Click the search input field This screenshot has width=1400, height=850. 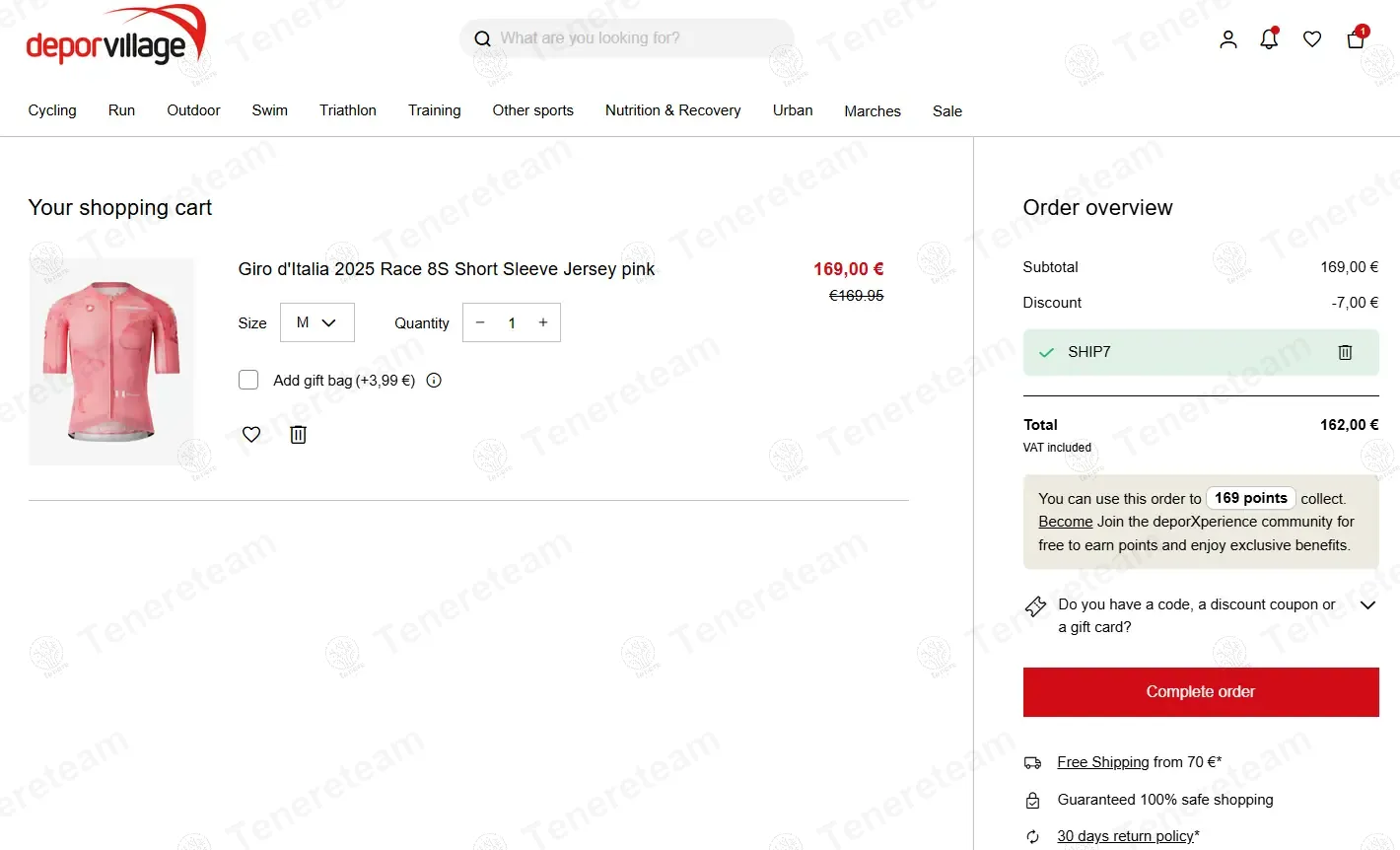[x=626, y=38]
